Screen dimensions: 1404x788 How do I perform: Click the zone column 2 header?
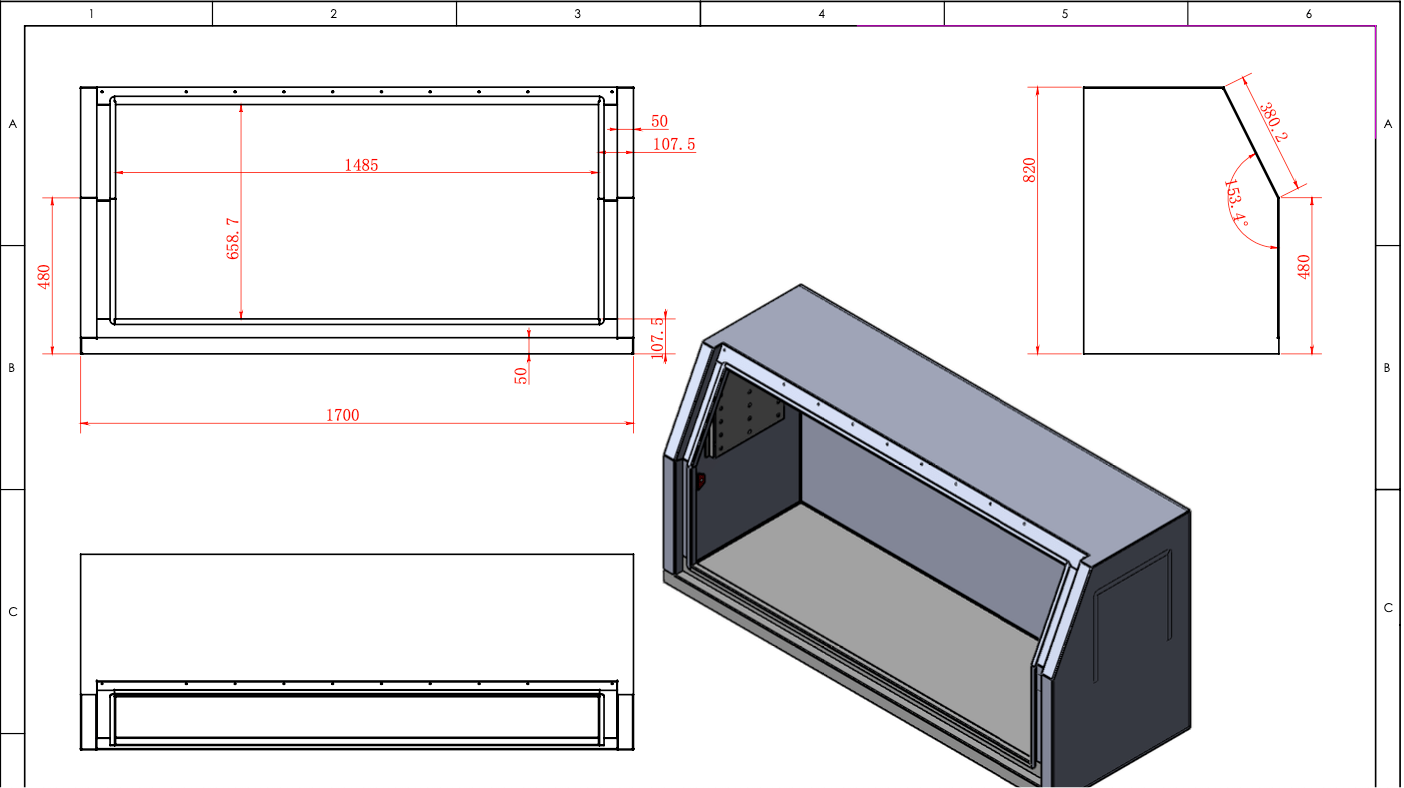click(x=334, y=14)
